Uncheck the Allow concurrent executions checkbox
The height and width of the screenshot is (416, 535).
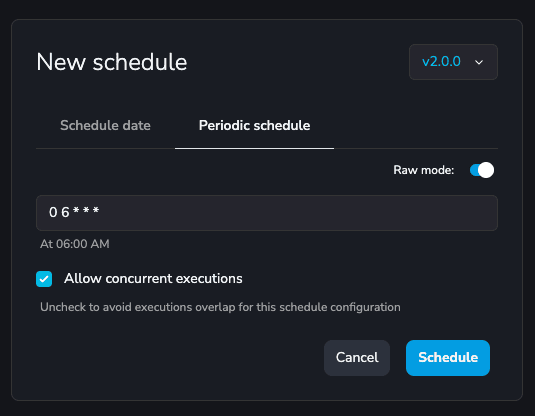coord(44,279)
